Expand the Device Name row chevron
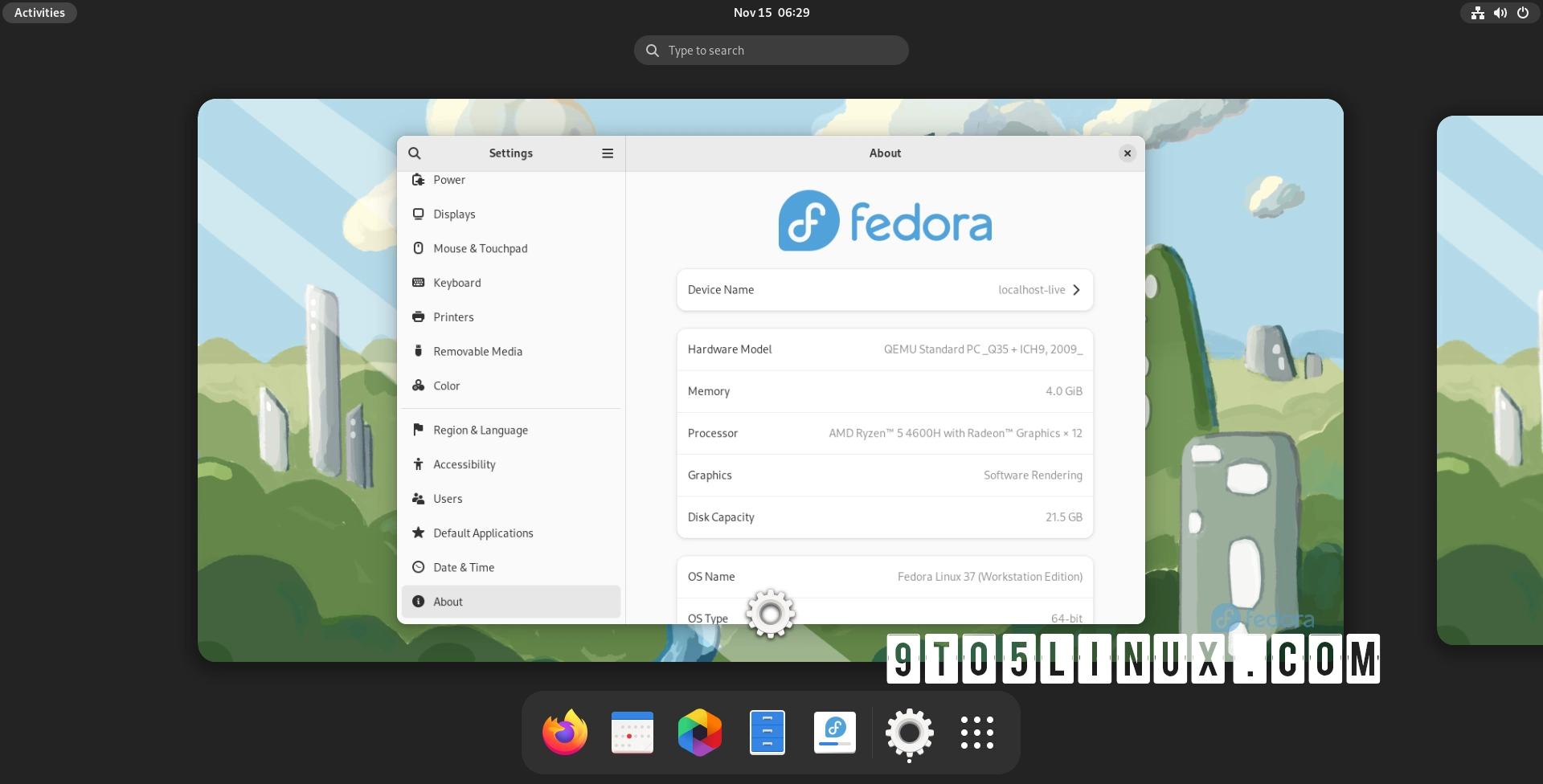Screen dimensions: 1543x784 tap(1076, 290)
